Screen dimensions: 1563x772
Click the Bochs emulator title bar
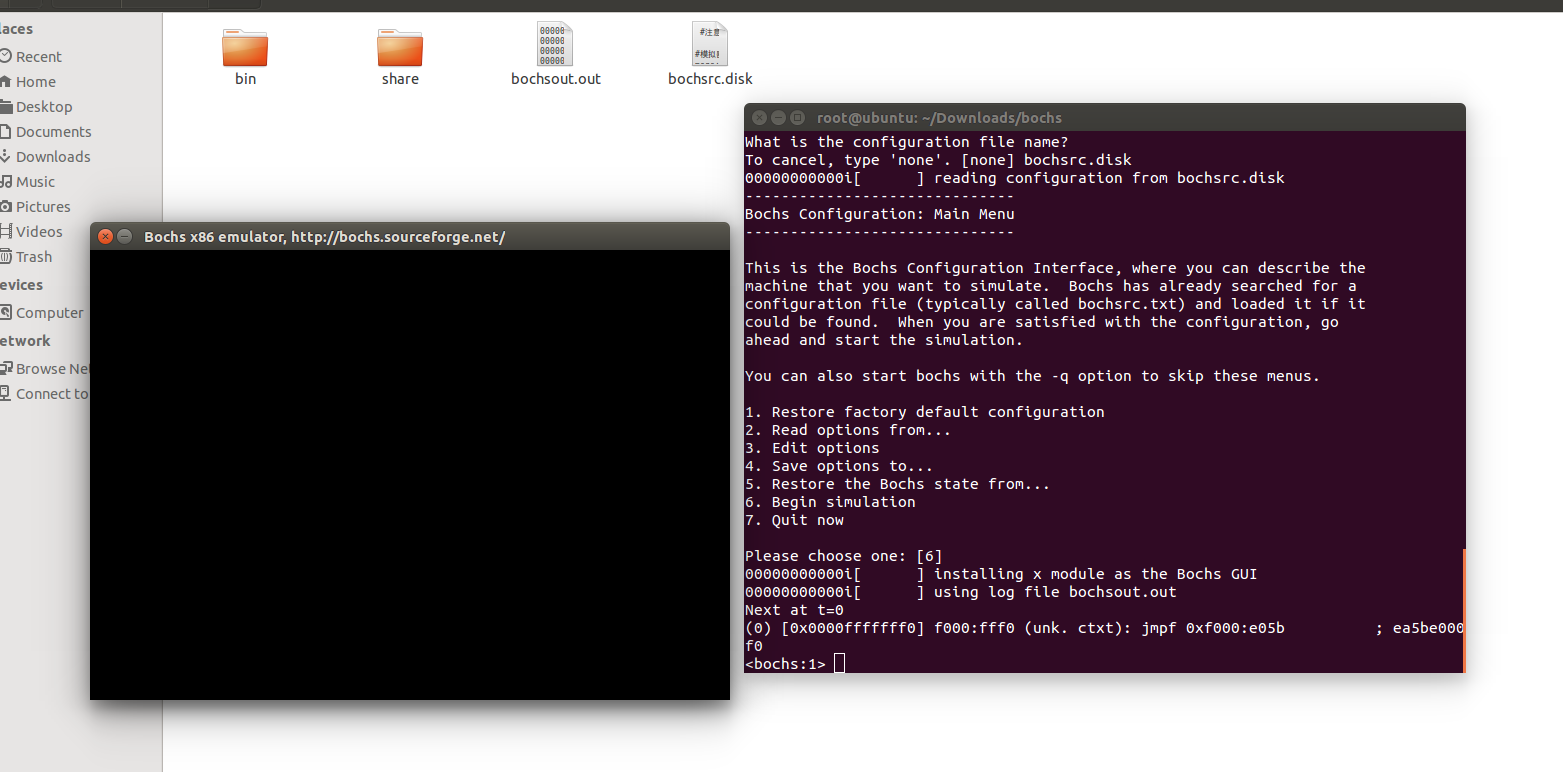coord(410,237)
